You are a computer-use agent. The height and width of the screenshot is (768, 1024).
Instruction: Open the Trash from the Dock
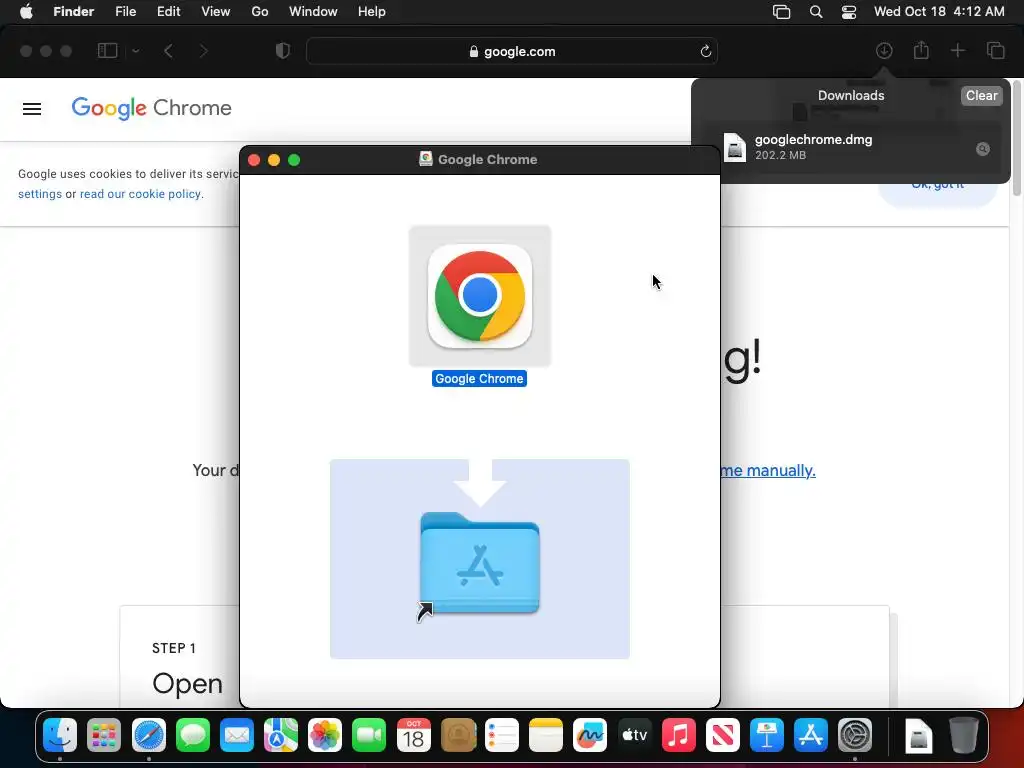963,736
